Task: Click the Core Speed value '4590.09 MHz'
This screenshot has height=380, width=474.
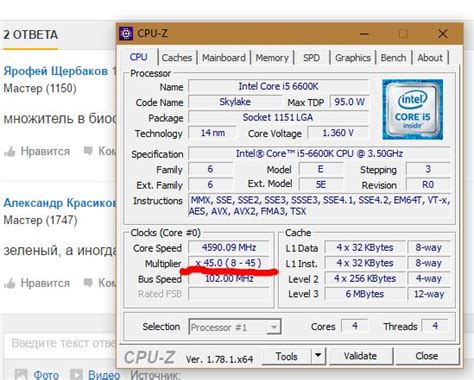Action: (x=229, y=248)
